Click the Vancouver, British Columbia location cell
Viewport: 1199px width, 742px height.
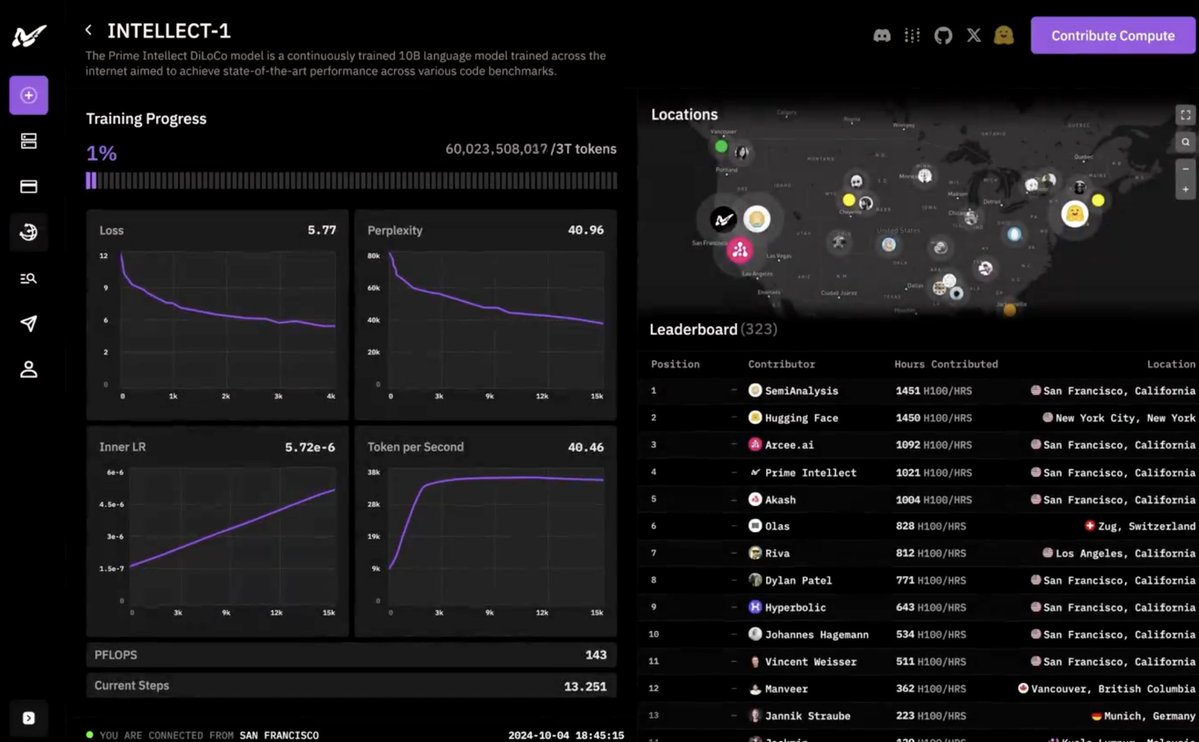[1106, 688]
